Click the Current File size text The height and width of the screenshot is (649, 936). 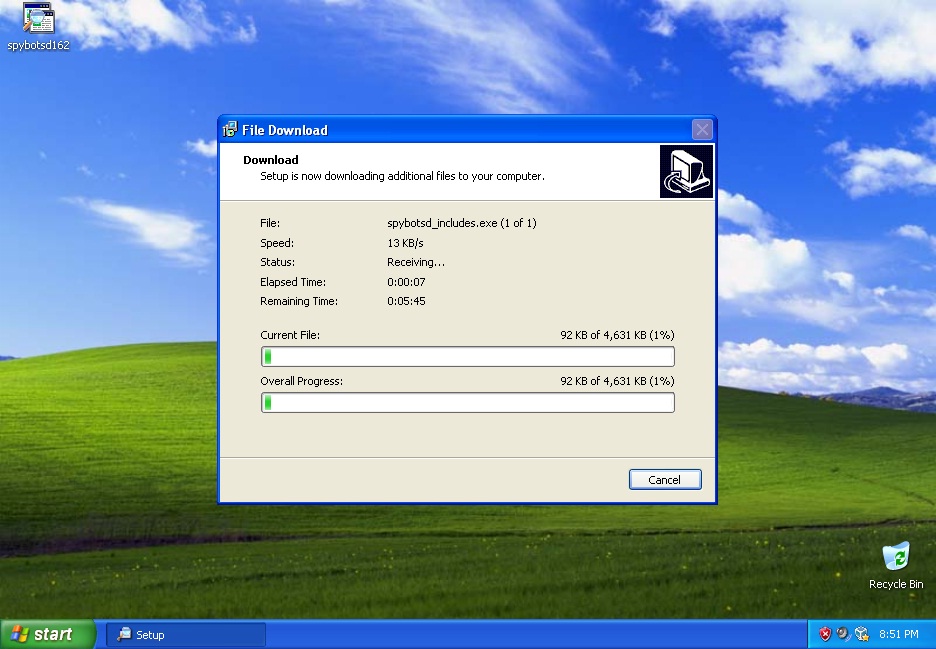617,335
